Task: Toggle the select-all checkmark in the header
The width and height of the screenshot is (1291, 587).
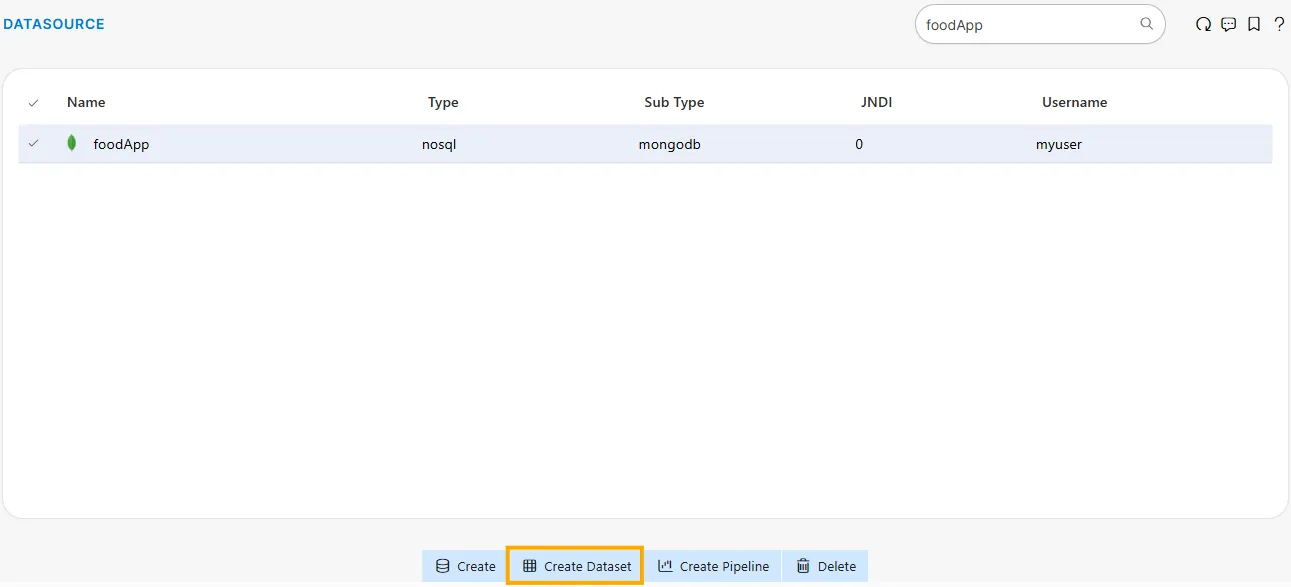Action: [33, 102]
